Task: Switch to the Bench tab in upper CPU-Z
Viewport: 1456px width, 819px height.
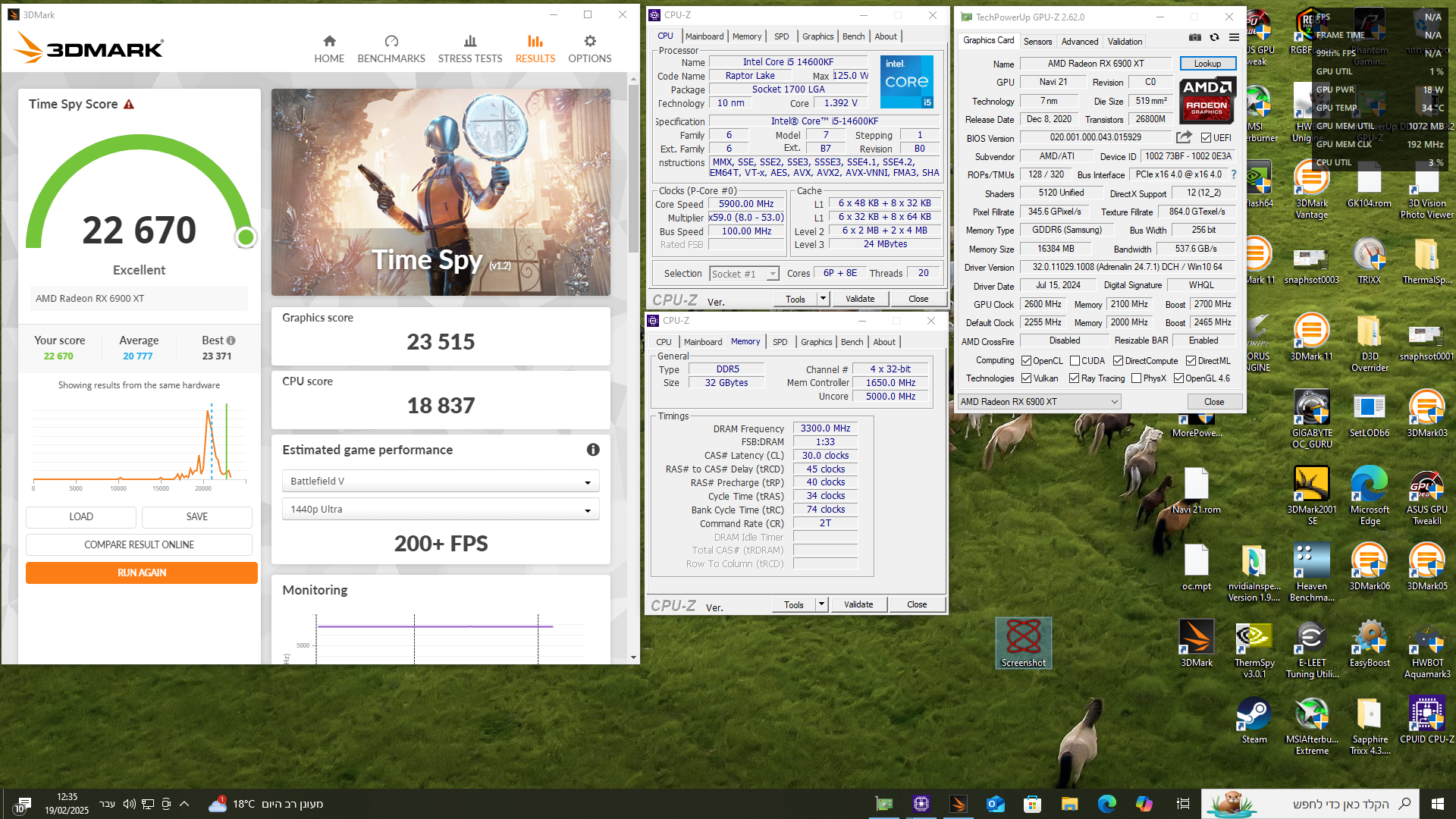Action: coord(853,36)
